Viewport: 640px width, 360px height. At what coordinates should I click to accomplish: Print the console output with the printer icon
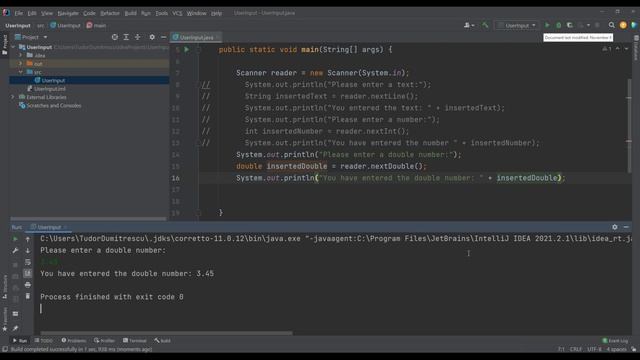[28, 284]
